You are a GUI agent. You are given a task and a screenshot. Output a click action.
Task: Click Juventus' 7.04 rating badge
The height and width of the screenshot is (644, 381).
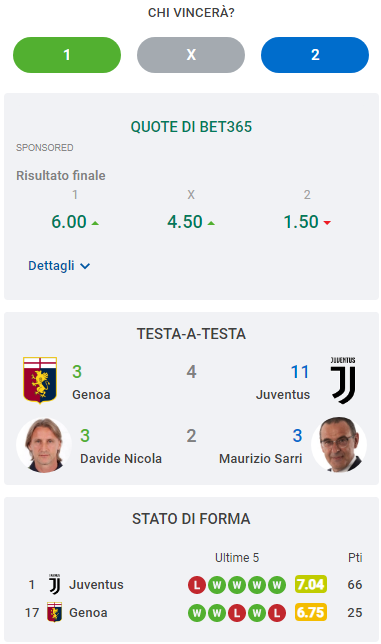point(311,584)
